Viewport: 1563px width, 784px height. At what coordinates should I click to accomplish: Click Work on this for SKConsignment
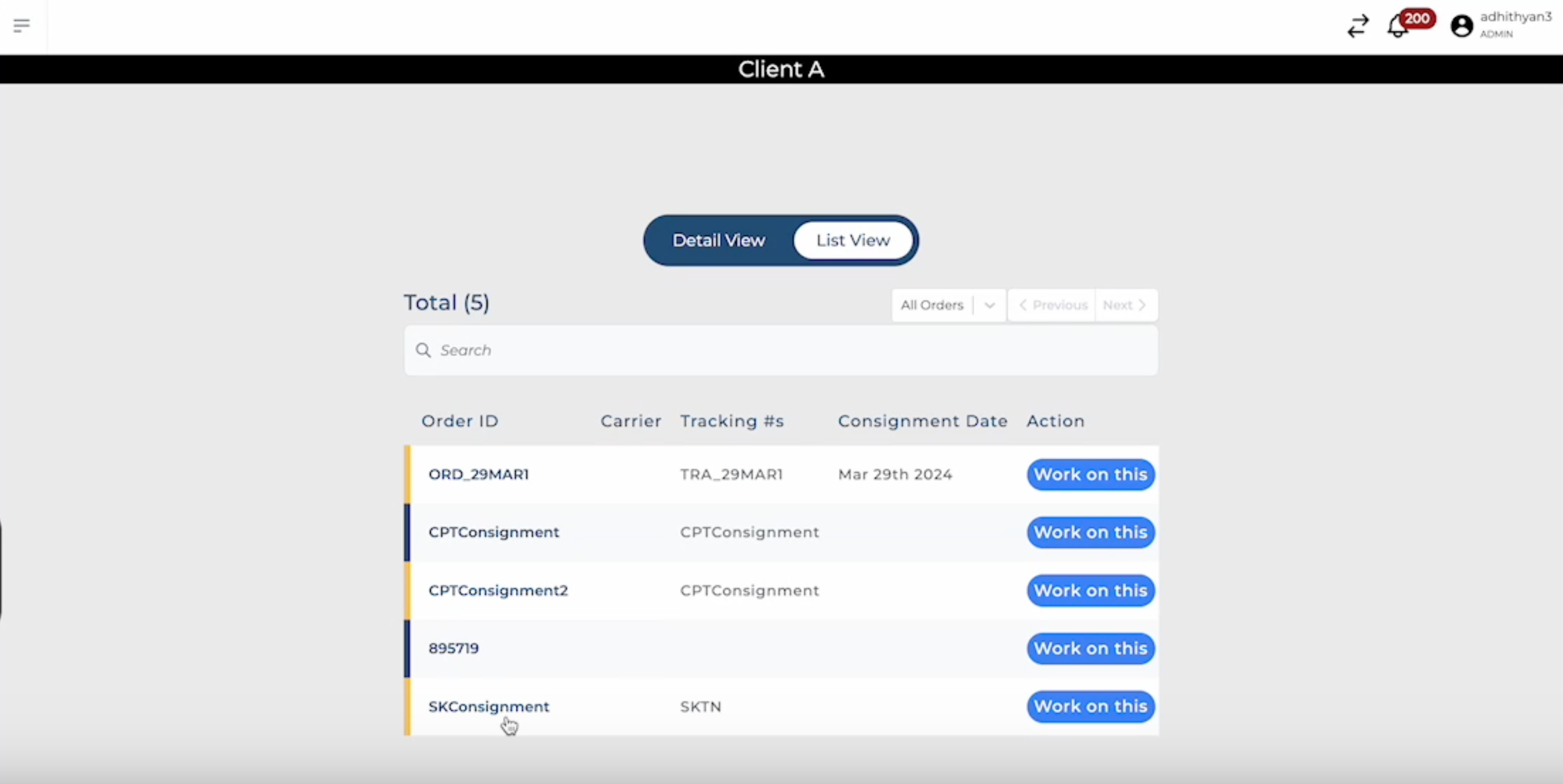pyautogui.click(x=1090, y=706)
